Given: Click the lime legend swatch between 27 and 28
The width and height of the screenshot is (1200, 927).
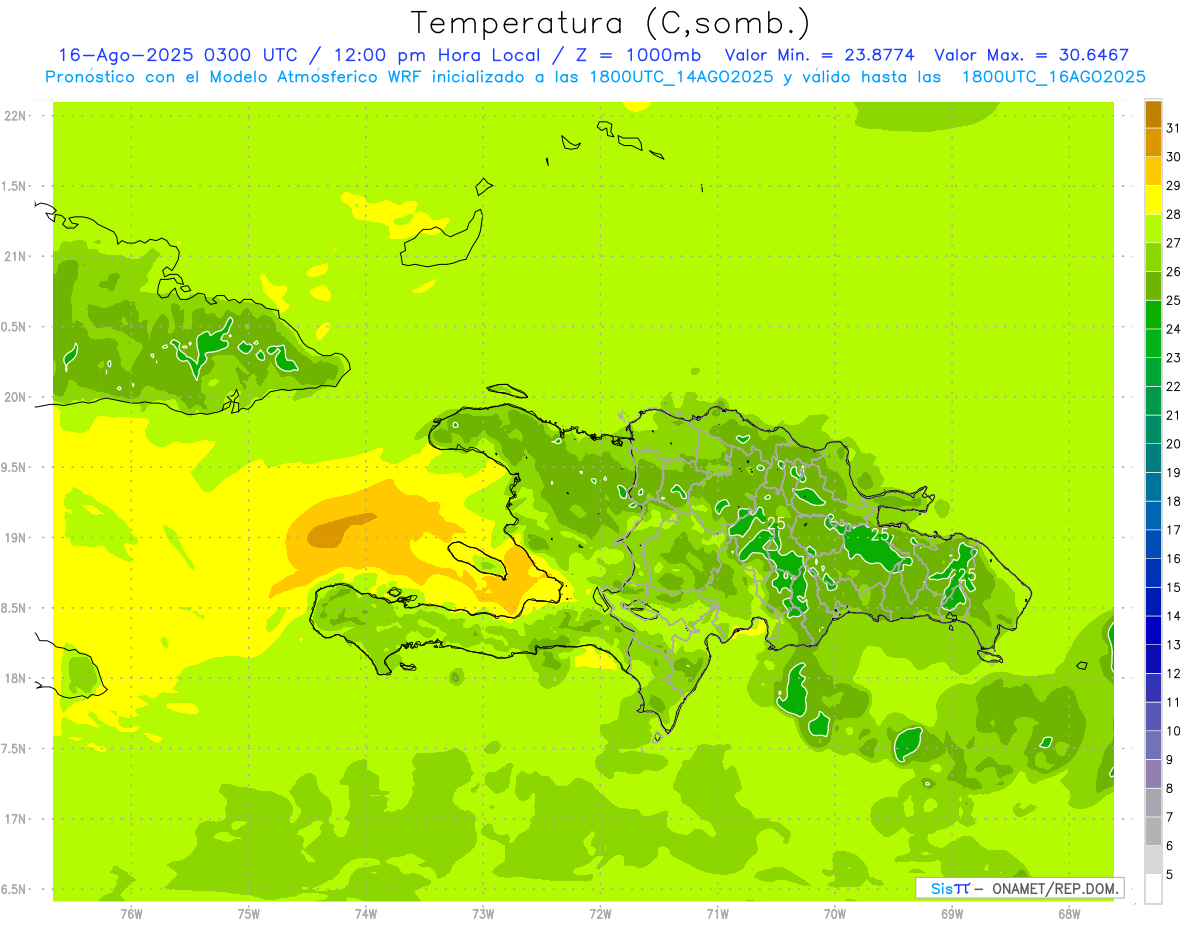Looking at the screenshot, I should tap(1153, 228).
